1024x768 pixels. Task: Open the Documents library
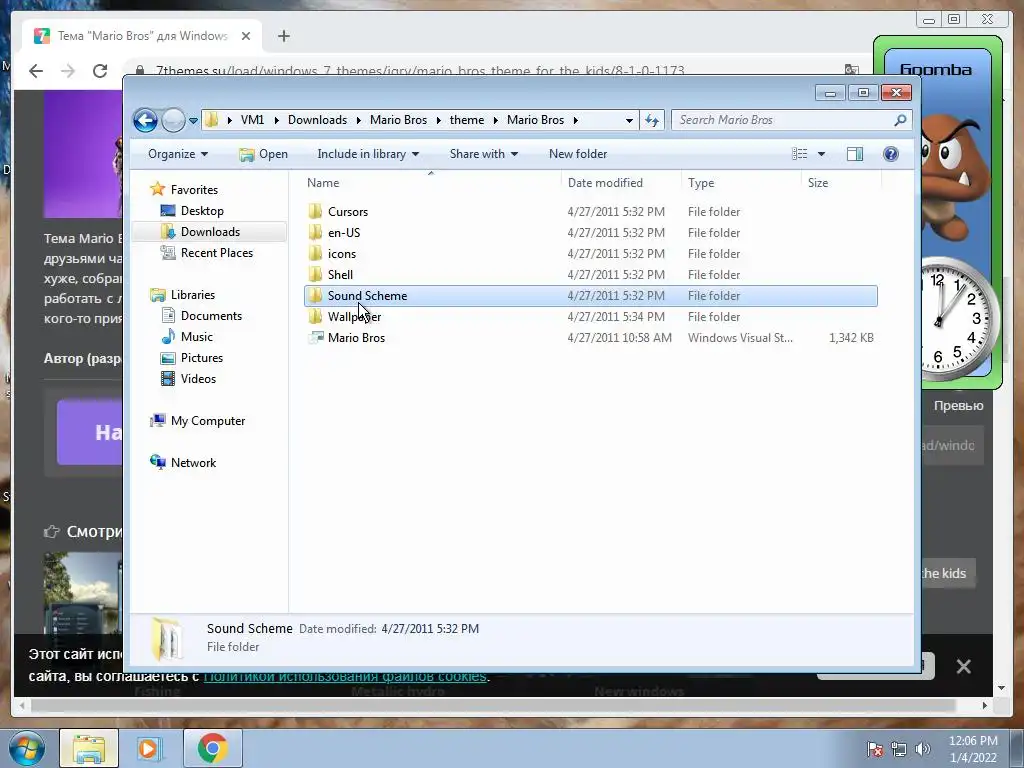211,315
